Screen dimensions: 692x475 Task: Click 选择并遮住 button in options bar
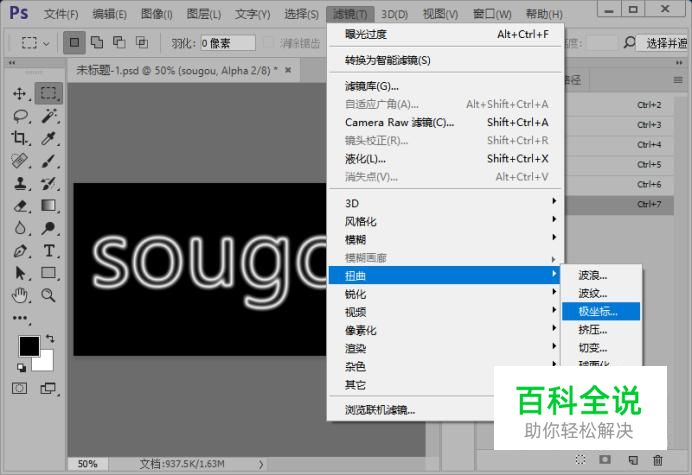664,43
